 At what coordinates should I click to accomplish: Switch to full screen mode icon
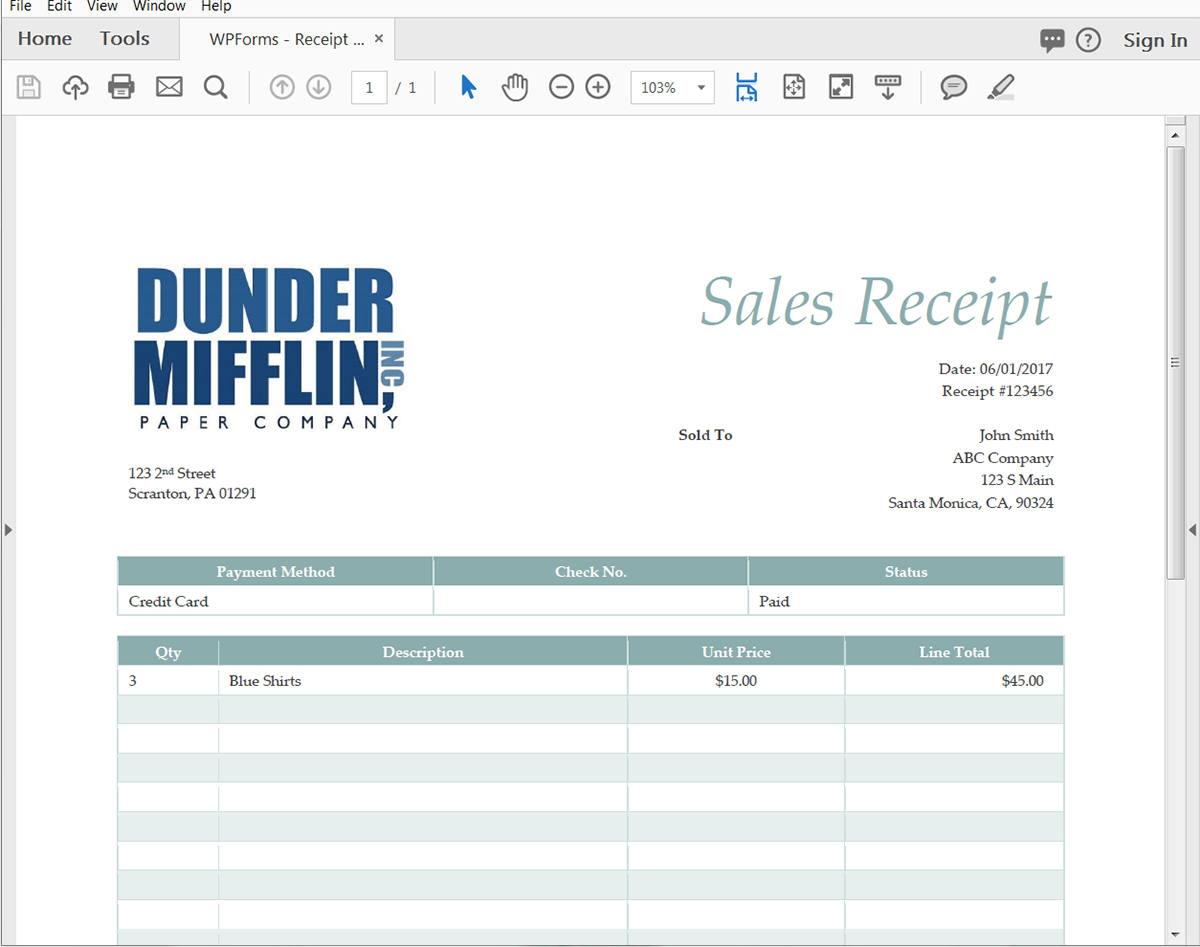pos(841,87)
